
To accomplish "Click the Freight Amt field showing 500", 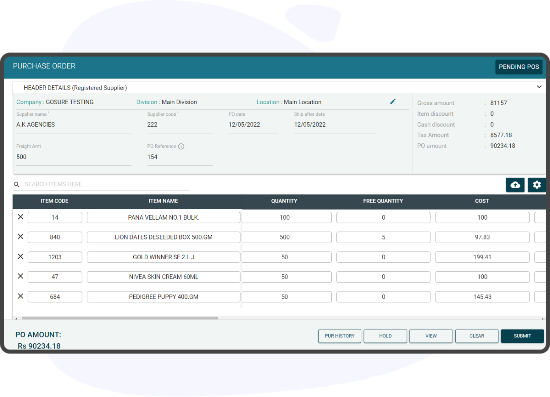I will (73, 157).
